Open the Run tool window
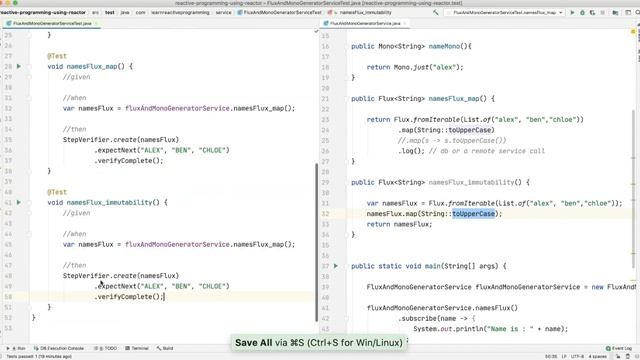Image resolution: width=640 pixels, height=360 pixels. pos(16,348)
